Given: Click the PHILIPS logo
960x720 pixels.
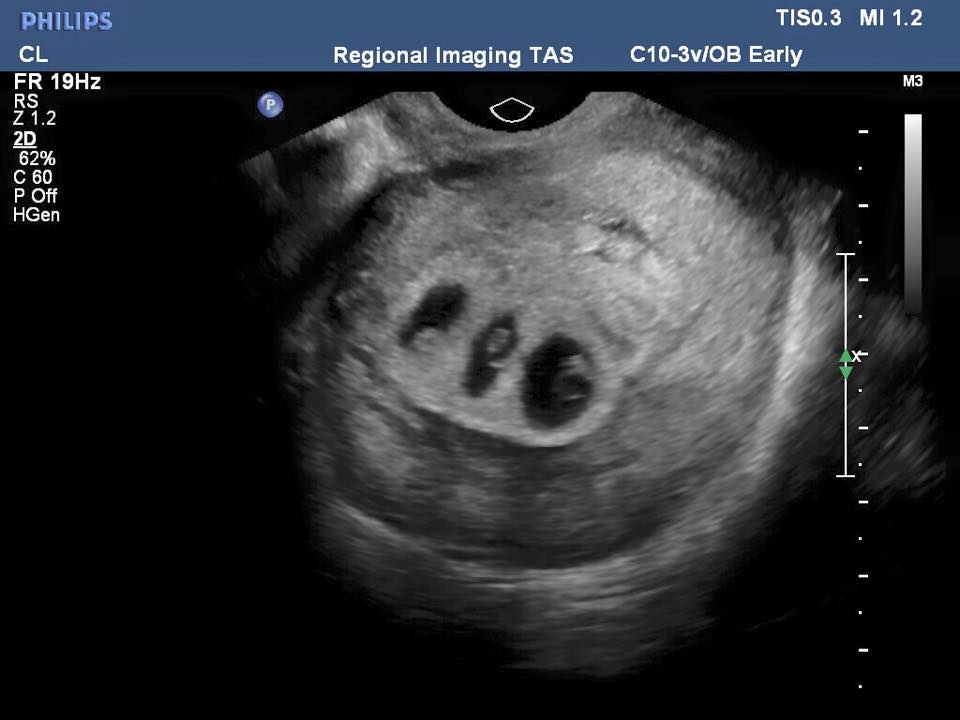Looking at the screenshot, I should tap(66, 21).
